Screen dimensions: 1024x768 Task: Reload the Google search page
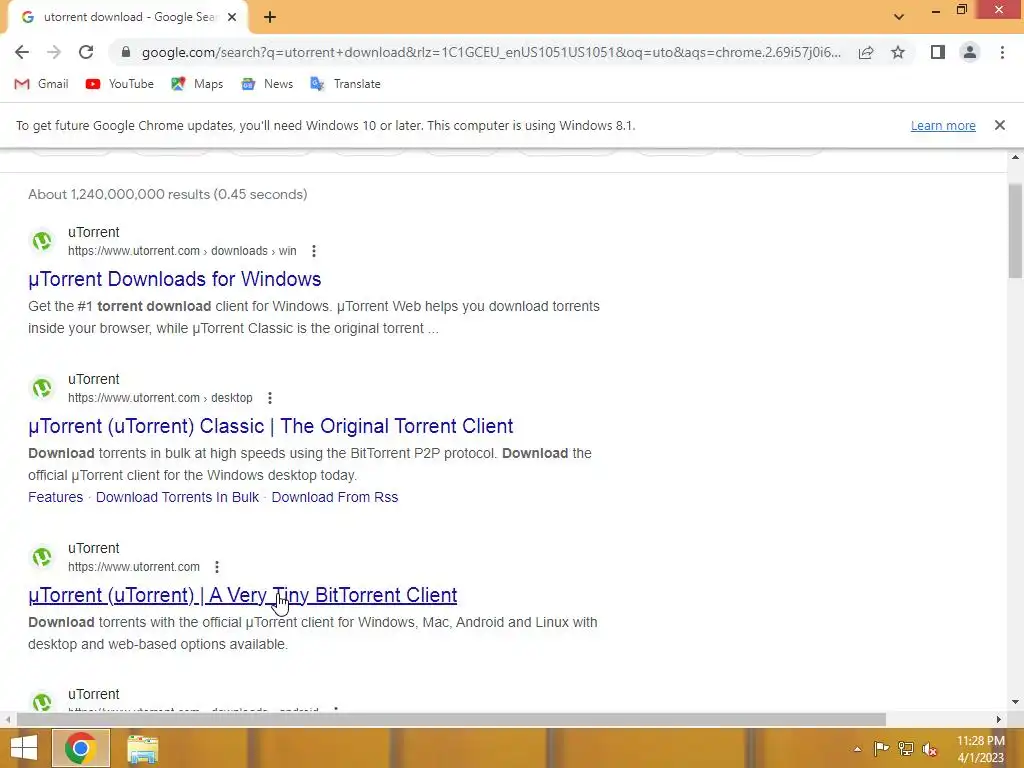point(86,52)
